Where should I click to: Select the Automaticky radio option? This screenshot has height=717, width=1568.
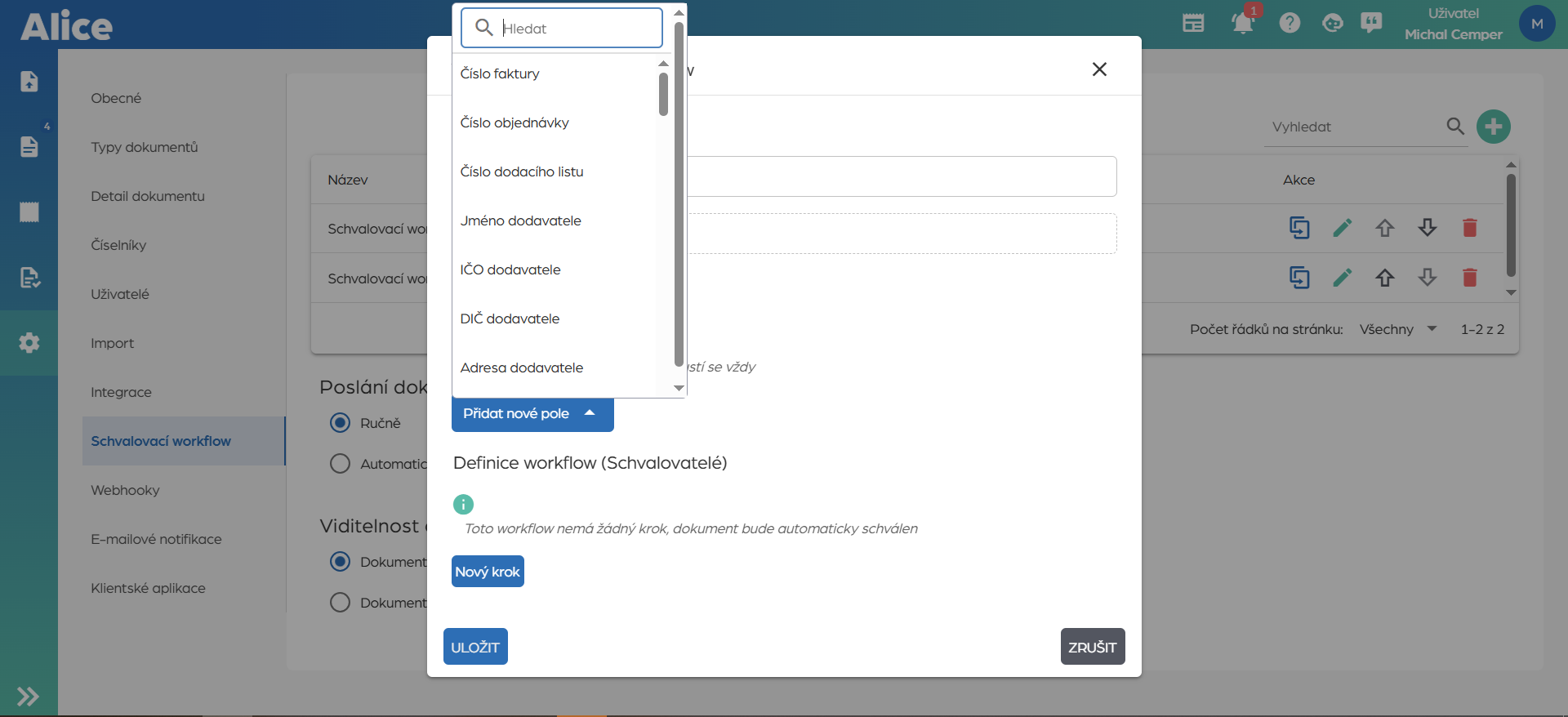[x=340, y=464]
